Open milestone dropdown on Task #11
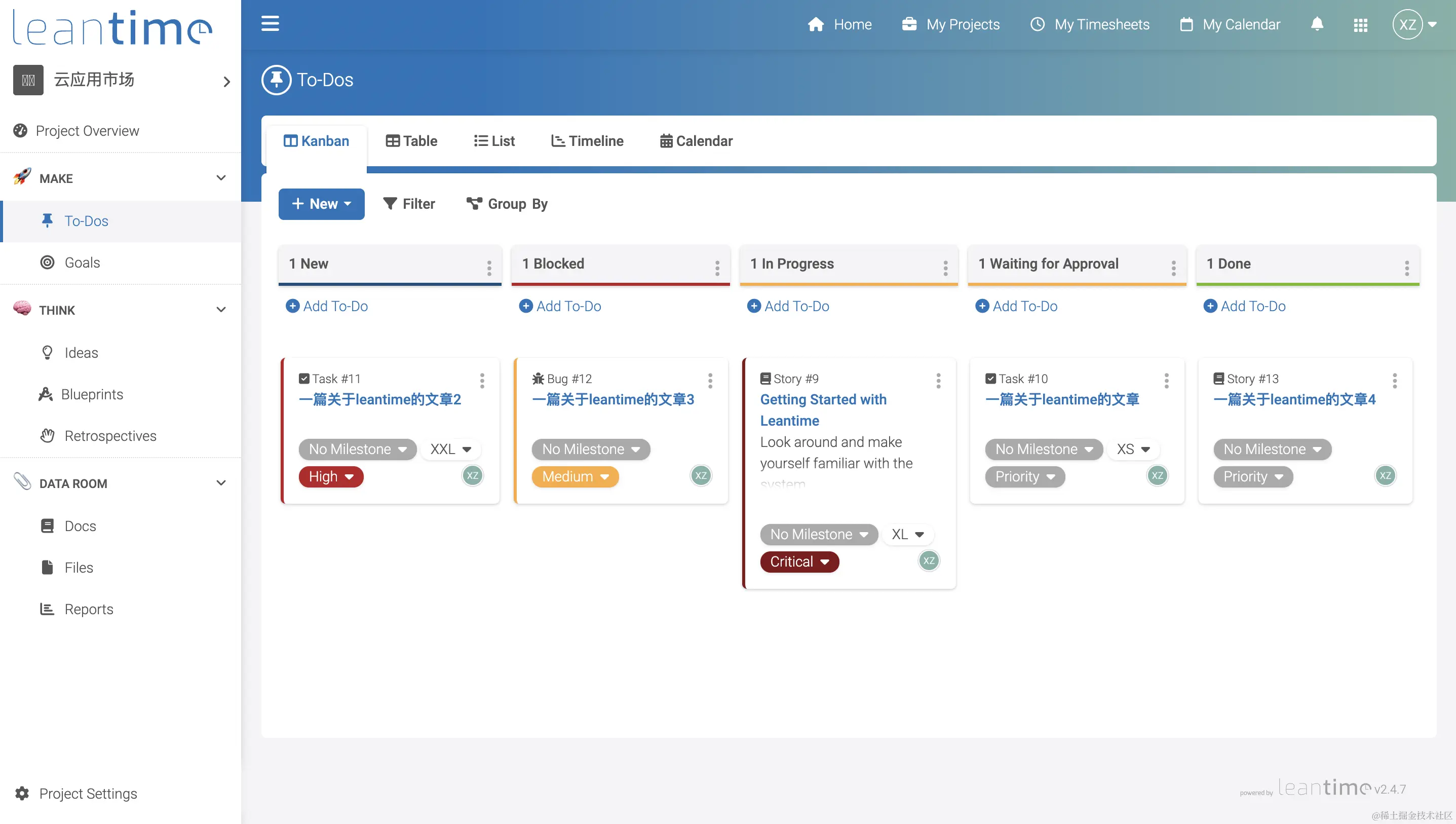Image resolution: width=1456 pixels, height=824 pixels. [358, 450]
